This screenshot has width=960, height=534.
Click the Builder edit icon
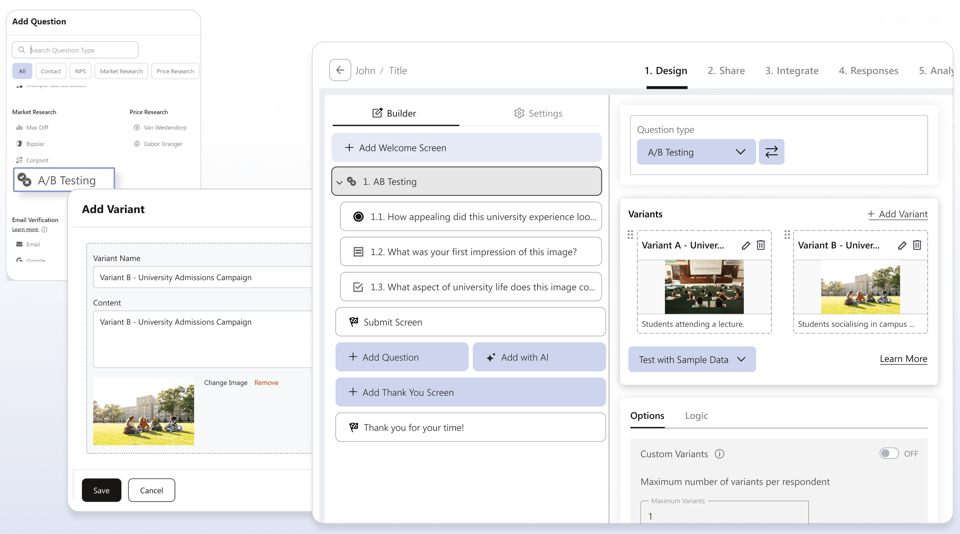coord(377,113)
